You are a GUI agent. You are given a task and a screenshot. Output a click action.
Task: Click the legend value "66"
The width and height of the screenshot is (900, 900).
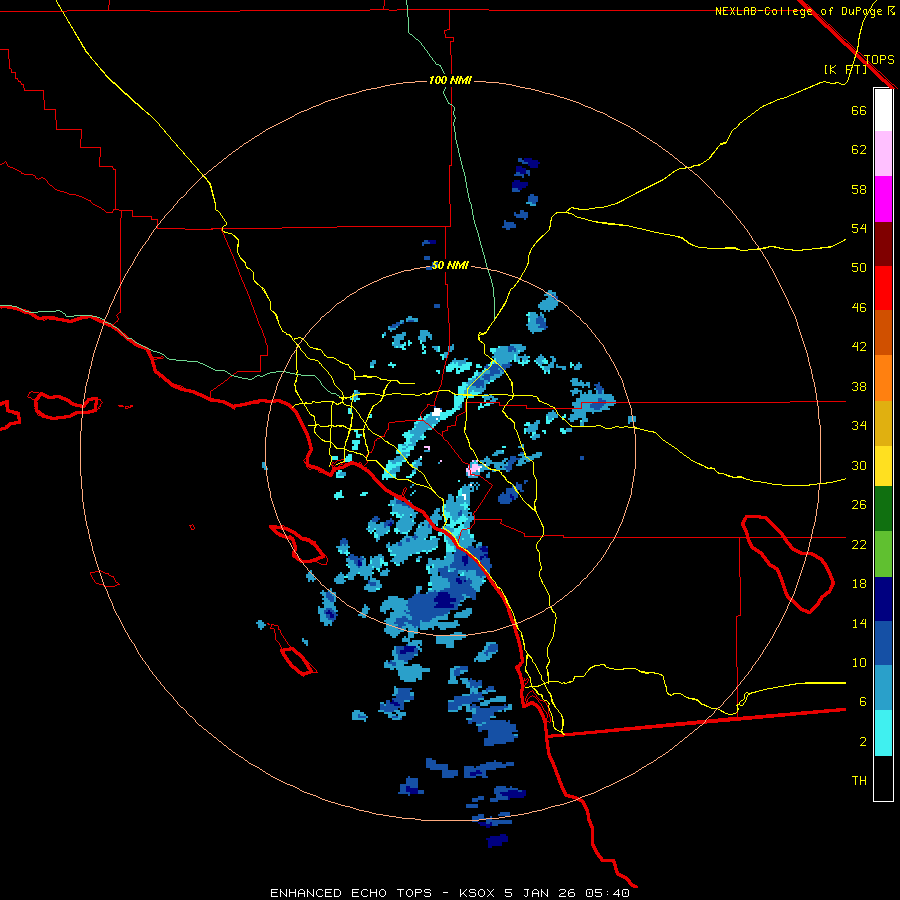coord(859,110)
